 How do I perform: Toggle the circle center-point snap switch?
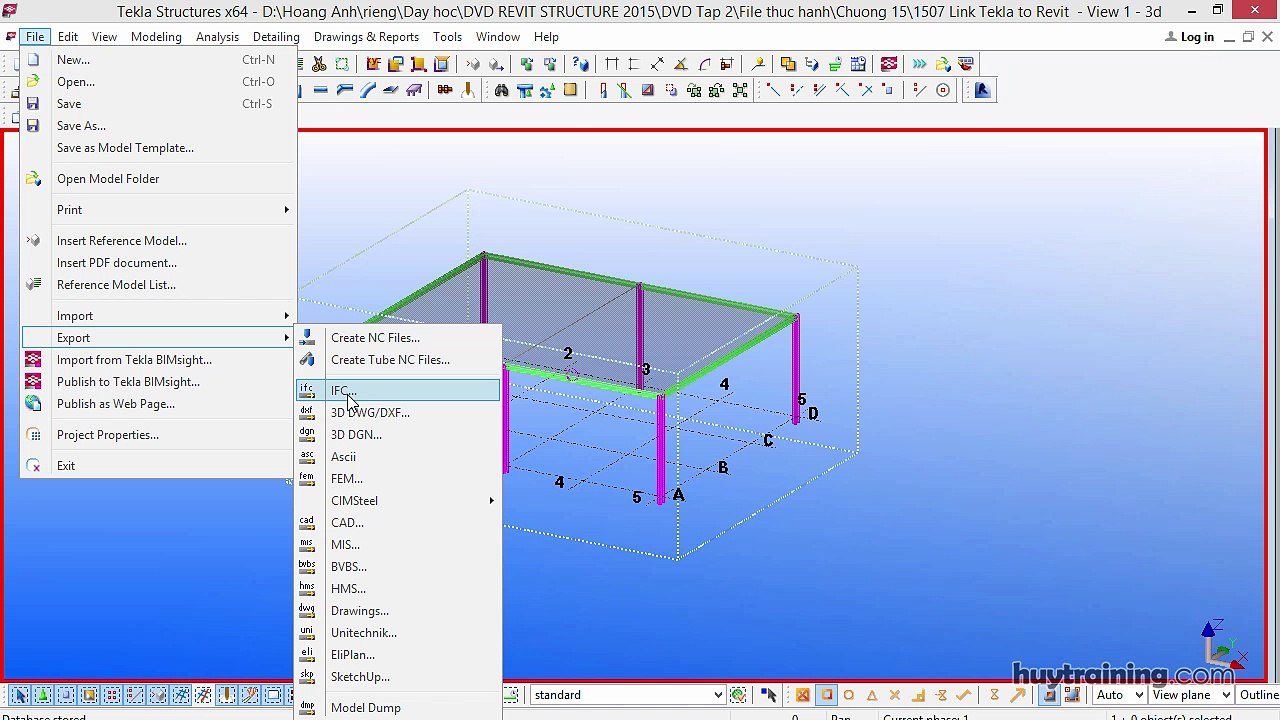coord(849,695)
